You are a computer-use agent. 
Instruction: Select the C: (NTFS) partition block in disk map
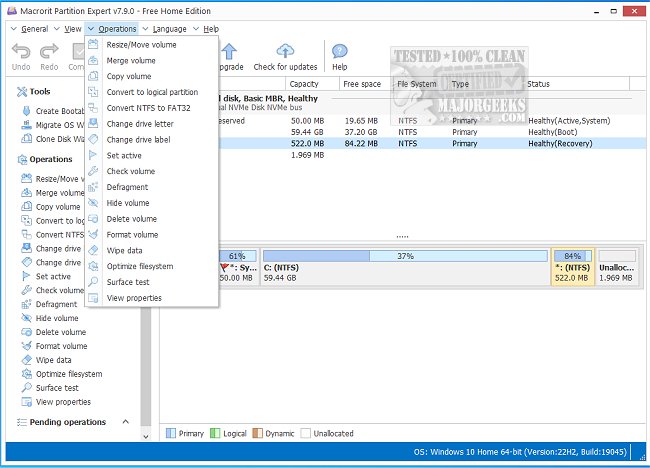click(403, 262)
